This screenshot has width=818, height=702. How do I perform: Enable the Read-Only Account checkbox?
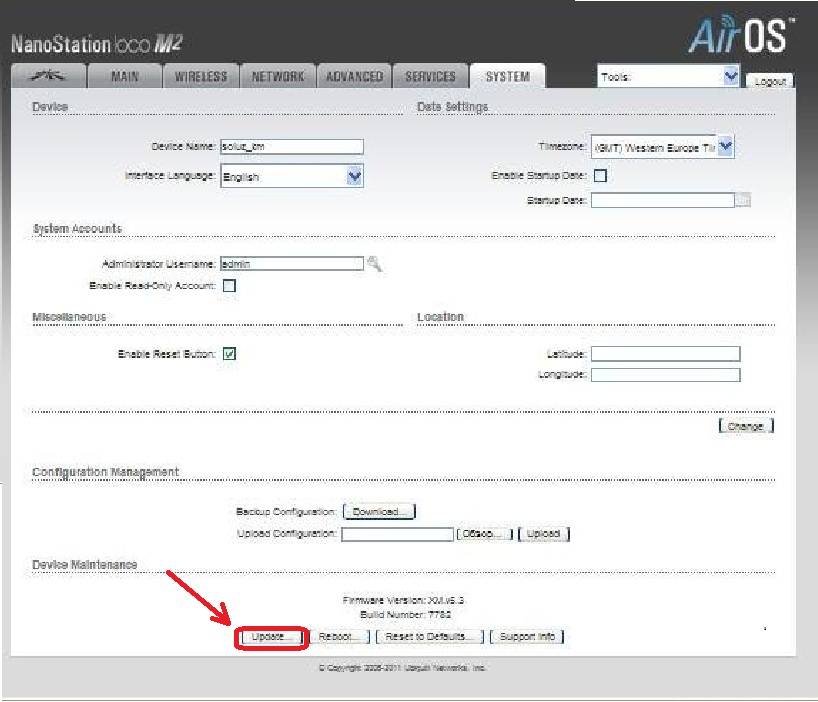229,286
